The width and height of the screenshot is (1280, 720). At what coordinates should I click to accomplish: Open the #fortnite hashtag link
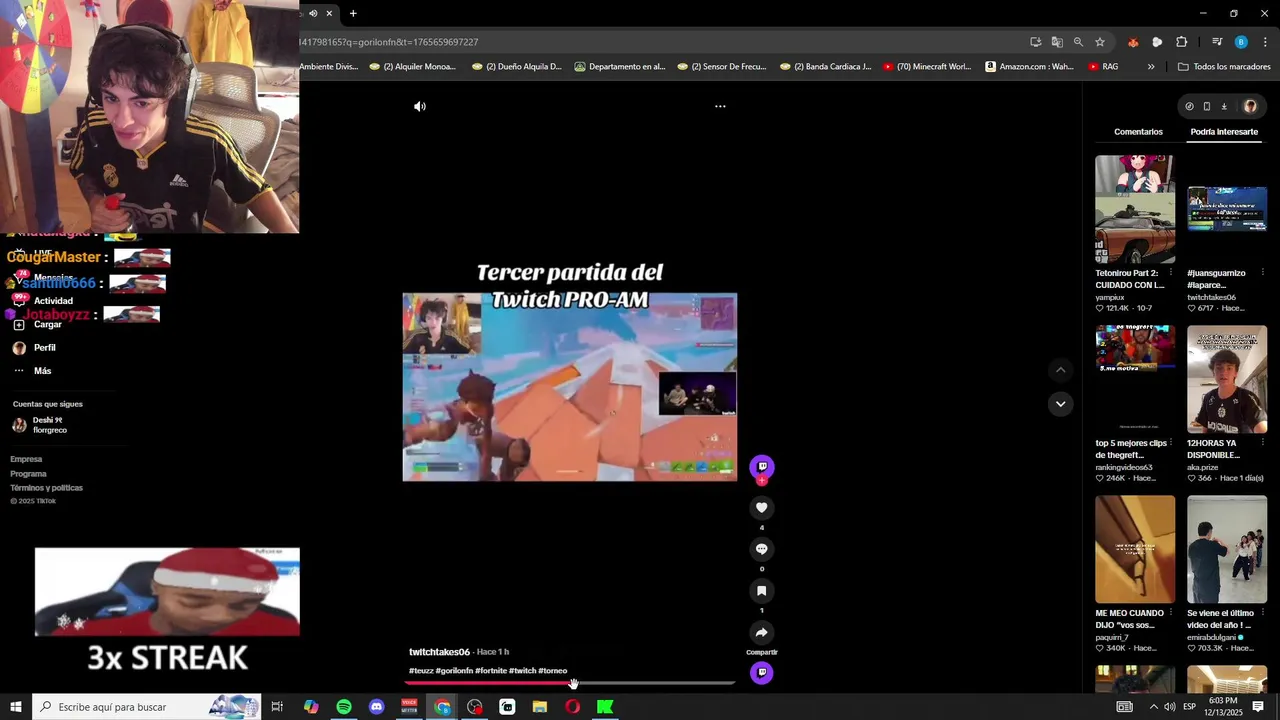[x=490, y=671]
